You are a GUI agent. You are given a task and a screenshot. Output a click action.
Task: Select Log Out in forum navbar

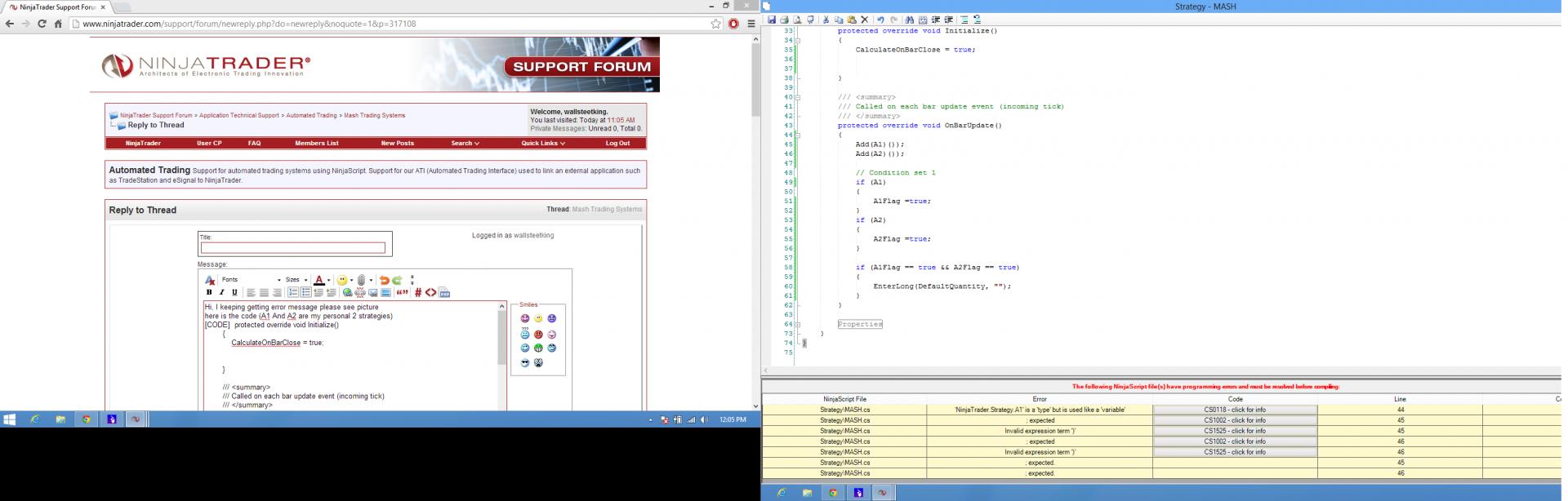point(617,144)
